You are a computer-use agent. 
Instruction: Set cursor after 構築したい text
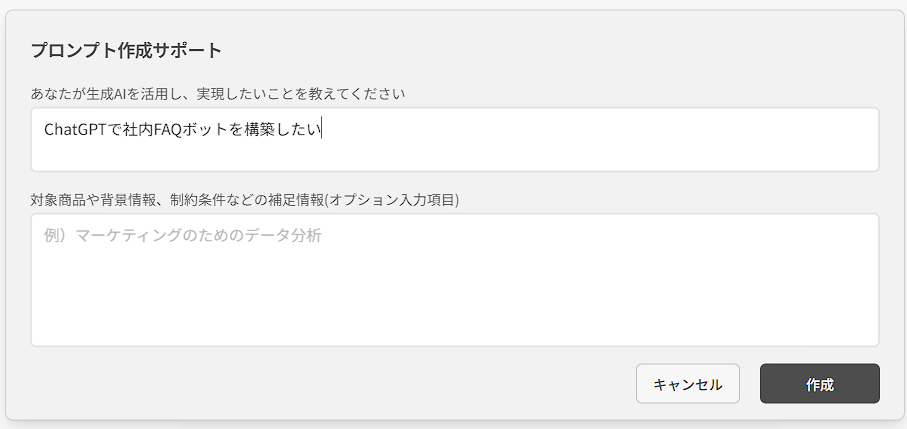322,130
